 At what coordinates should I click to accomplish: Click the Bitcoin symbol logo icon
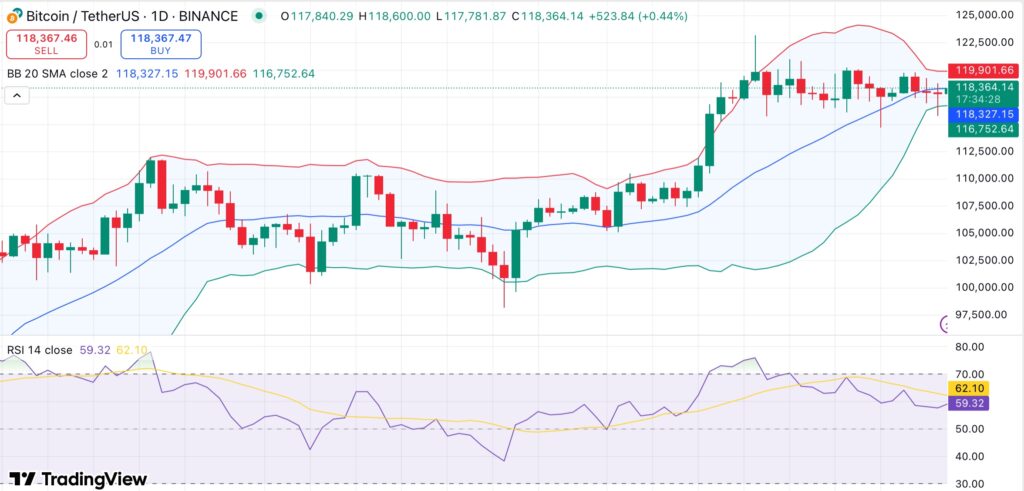(x=11, y=17)
